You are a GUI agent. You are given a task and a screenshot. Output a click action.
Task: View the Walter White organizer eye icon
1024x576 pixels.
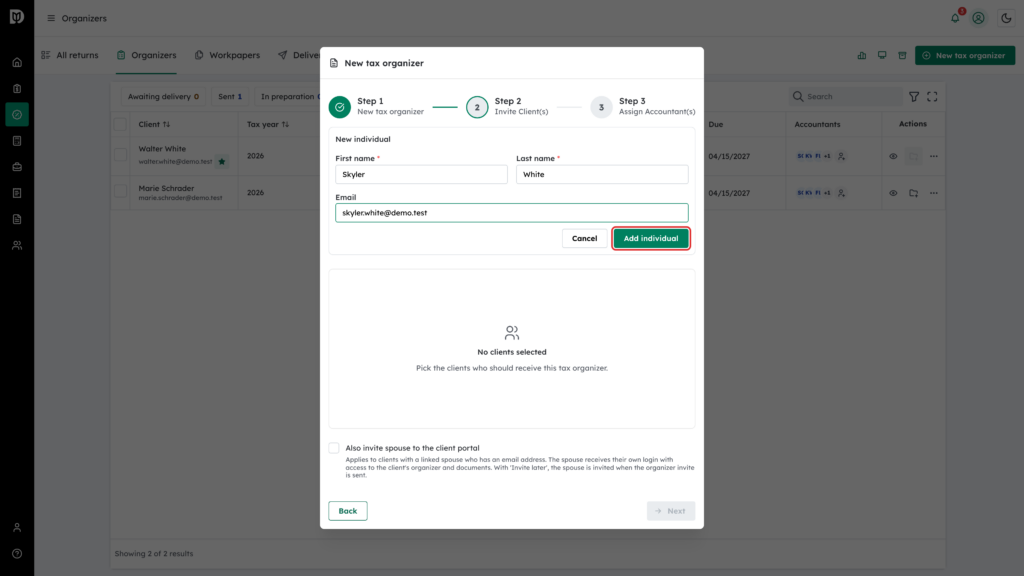click(x=893, y=156)
